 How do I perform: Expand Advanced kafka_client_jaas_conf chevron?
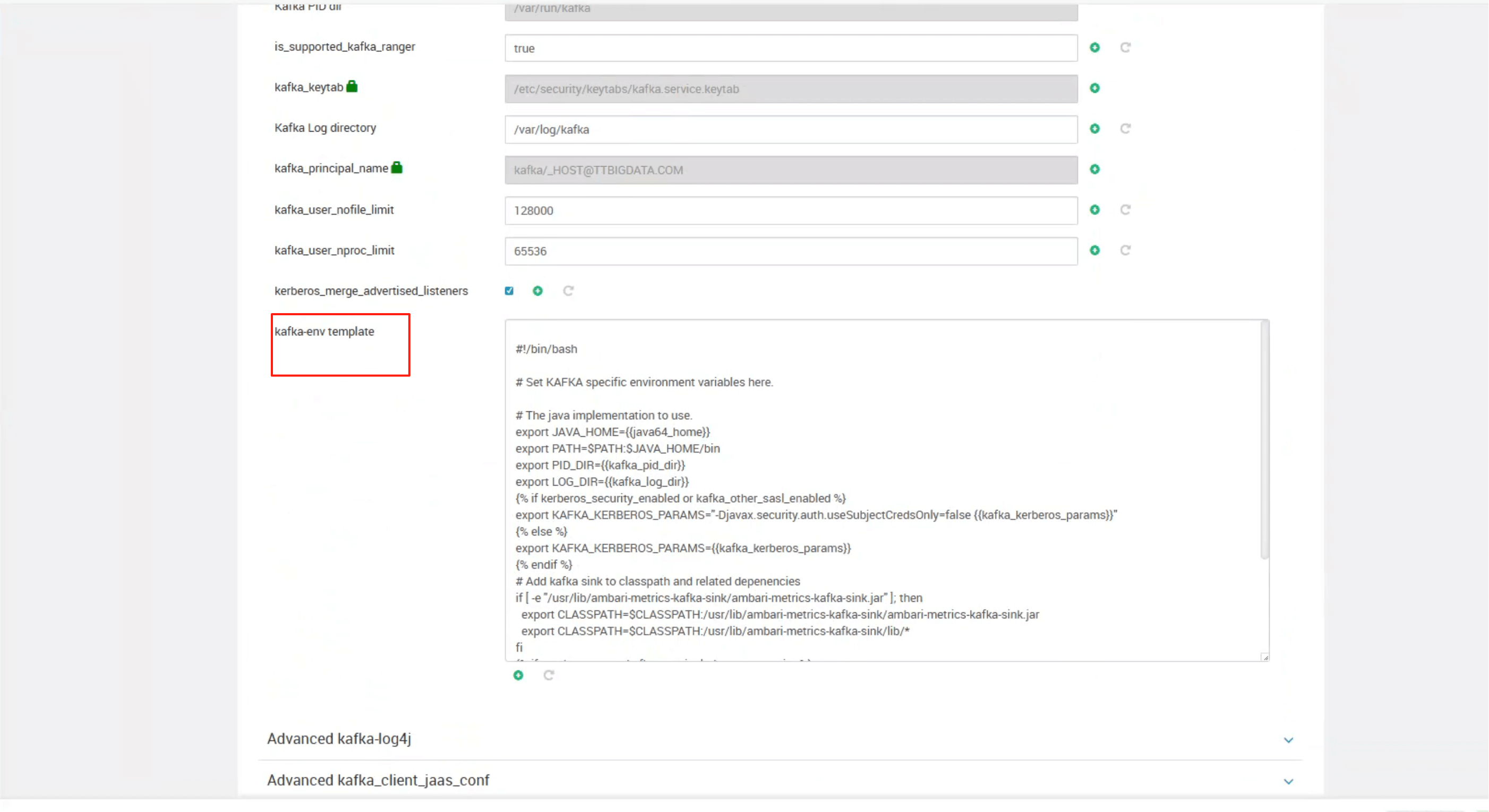1288,781
